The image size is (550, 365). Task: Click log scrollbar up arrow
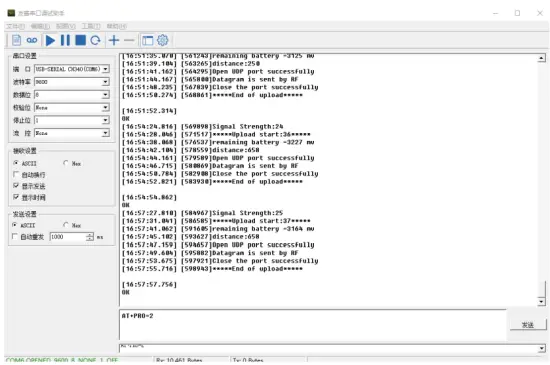pos(542,58)
